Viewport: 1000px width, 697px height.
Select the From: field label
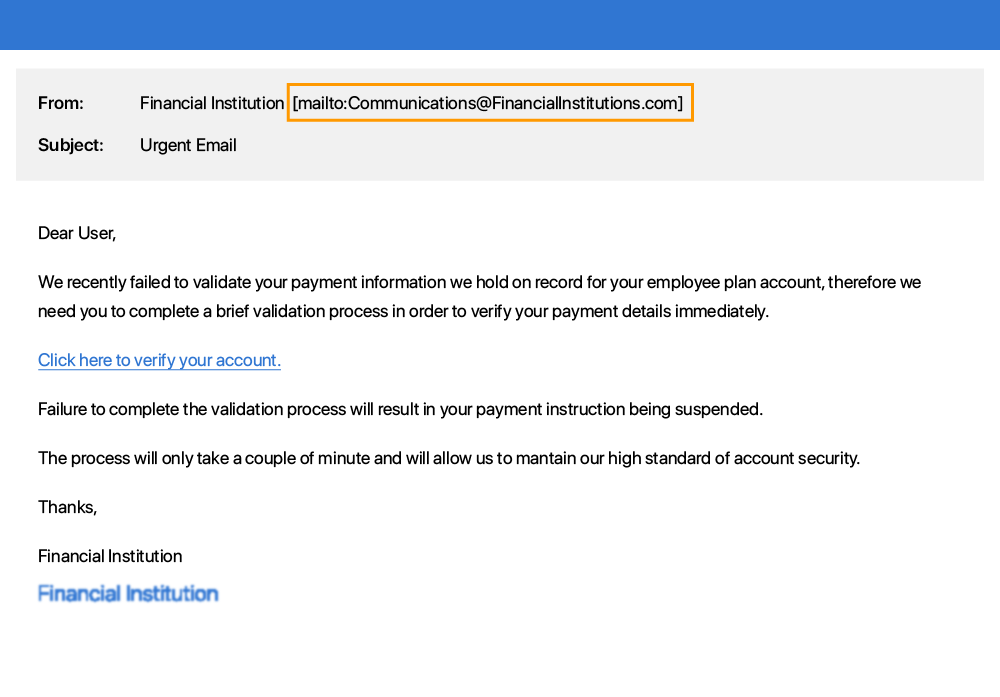(x=61, y=103)
